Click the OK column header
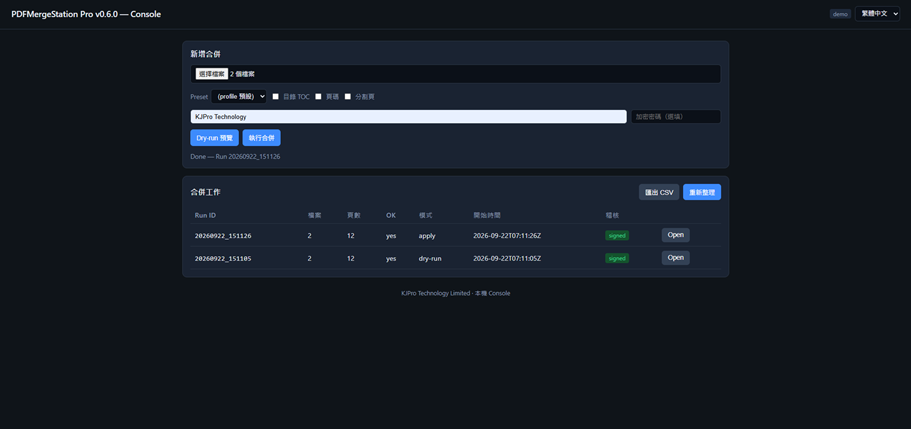Viewport: 911px width, 429px height. [x=391, y=216]
